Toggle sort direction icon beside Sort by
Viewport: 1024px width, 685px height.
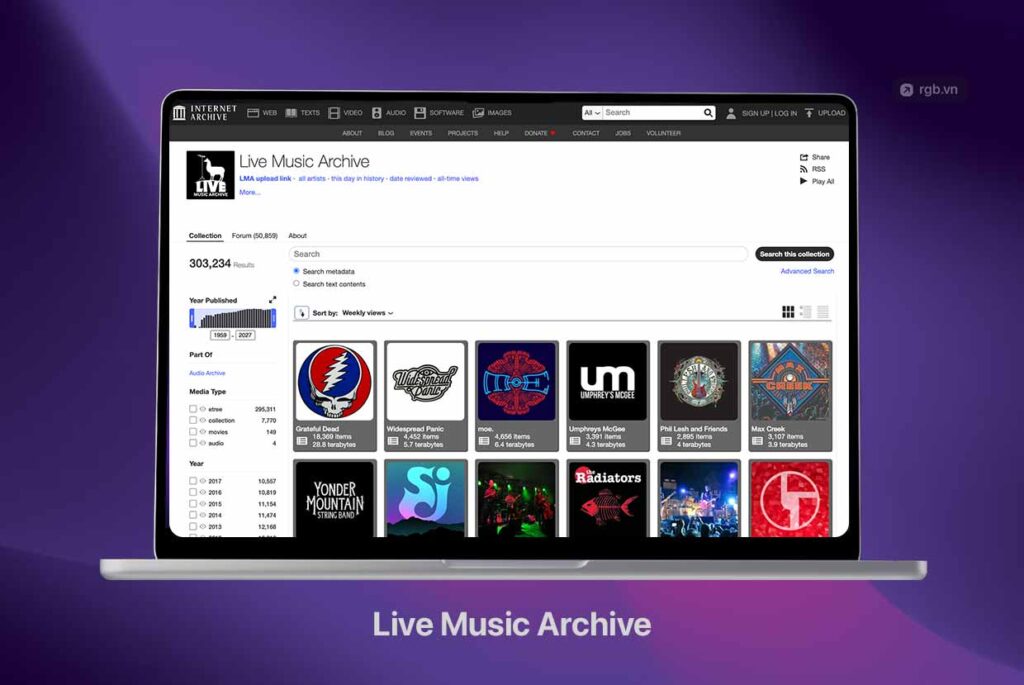[301, 313]
